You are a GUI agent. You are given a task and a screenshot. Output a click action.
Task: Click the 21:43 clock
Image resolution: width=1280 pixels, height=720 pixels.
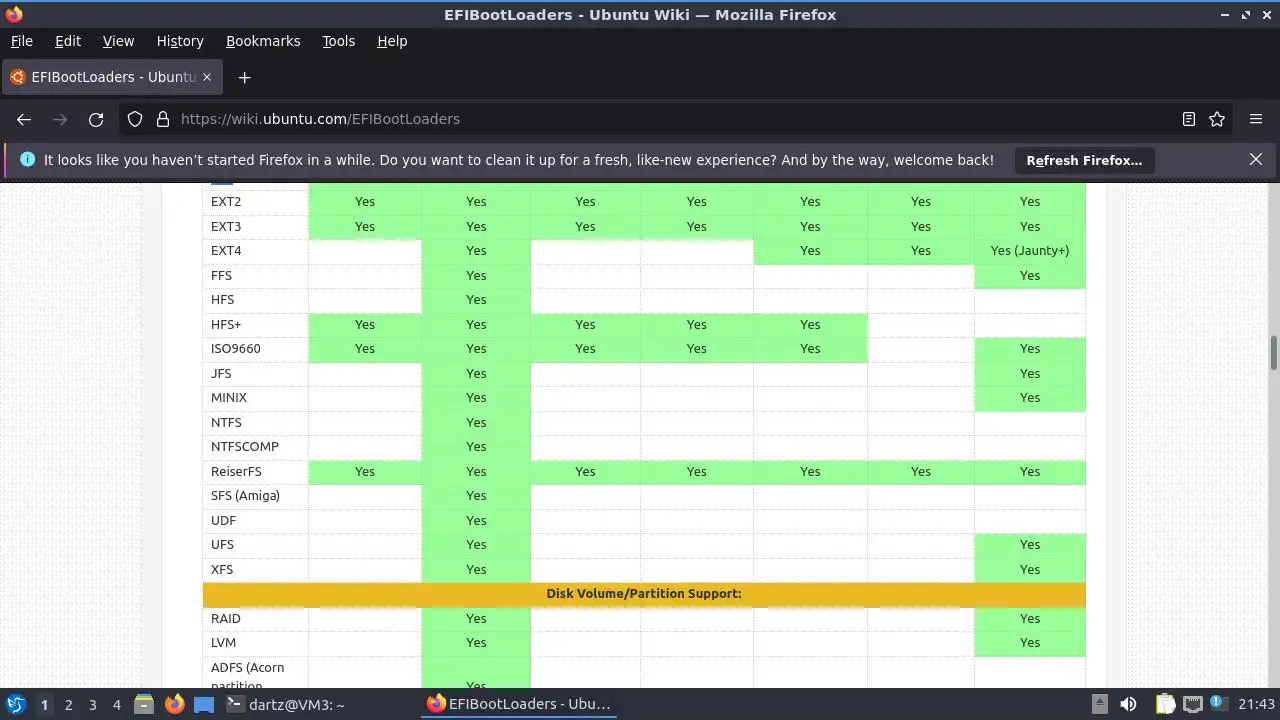coord(1257,704)
